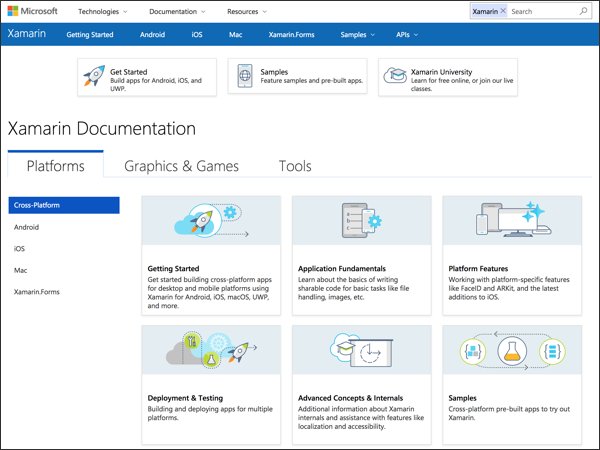This screenshot has height=450, width=600.
Task: Click the Samples phone globe icon
Action: (245, 76)
